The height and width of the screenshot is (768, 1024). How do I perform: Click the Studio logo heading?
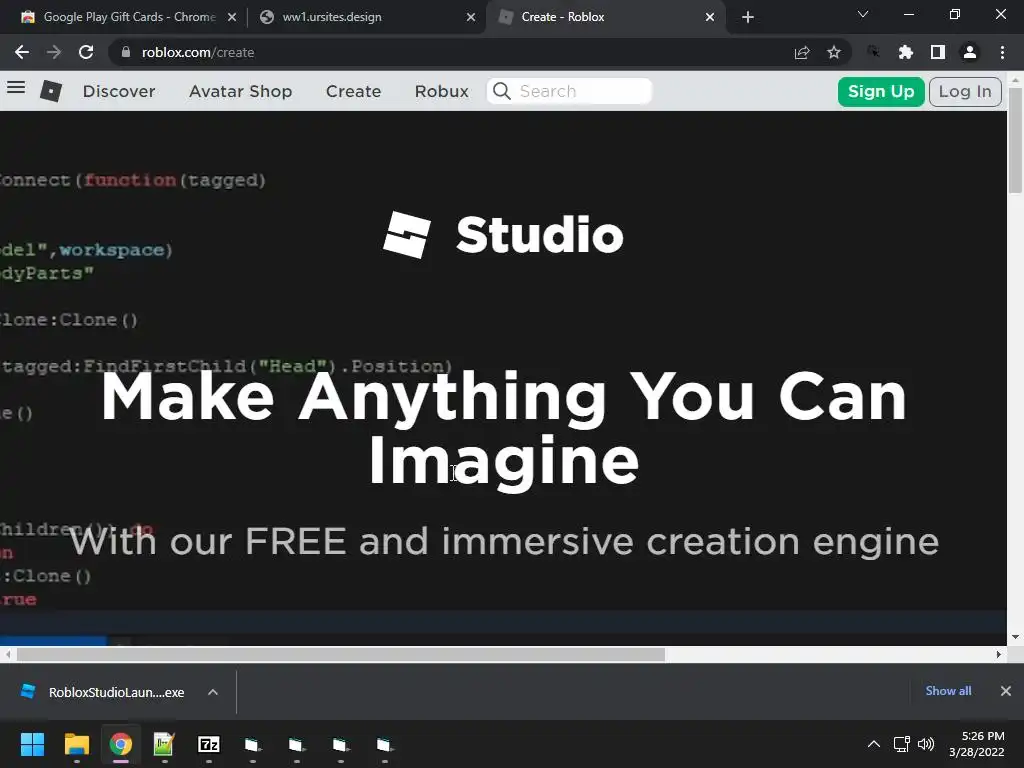[504, 235]
